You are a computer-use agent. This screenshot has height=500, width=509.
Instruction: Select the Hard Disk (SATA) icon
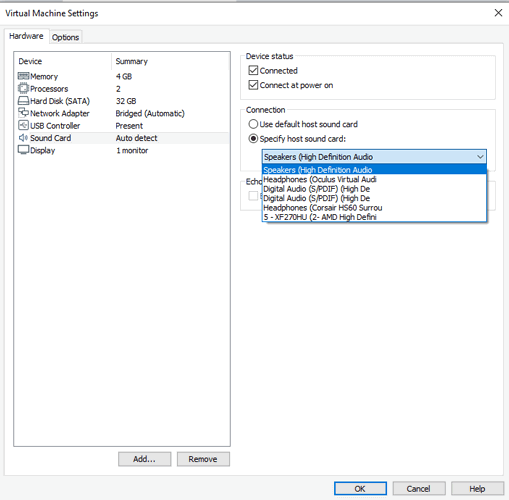click(23, 101)
